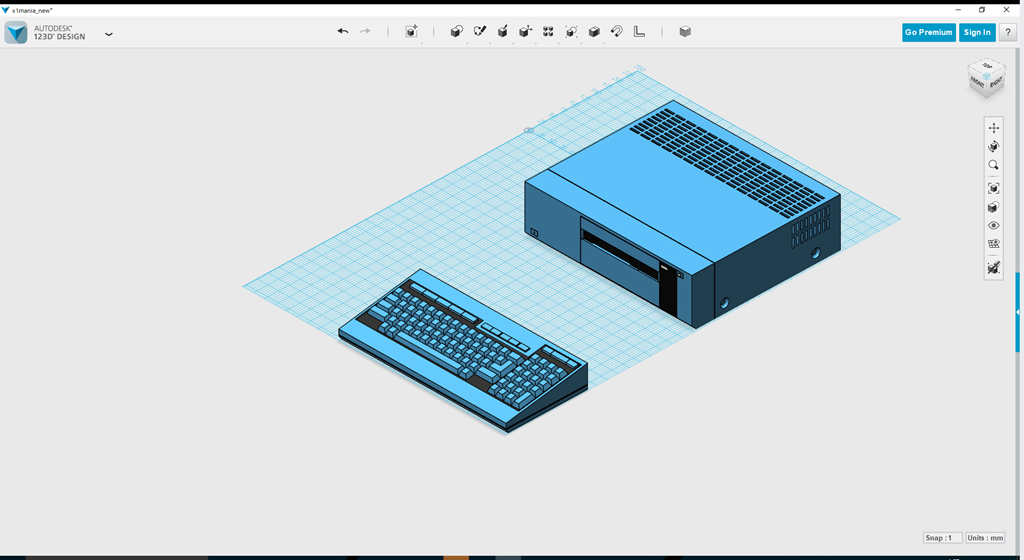This screenshot has height=560, width=1024.
Task: Toggle visibility with the eye icon
Action: (x=993, y=226)
